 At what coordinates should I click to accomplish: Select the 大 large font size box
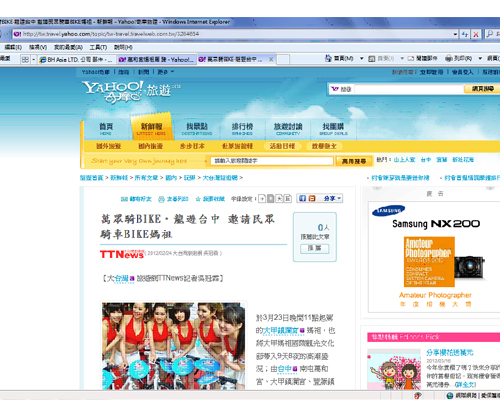pyautogui.click(x=279, y=199)
